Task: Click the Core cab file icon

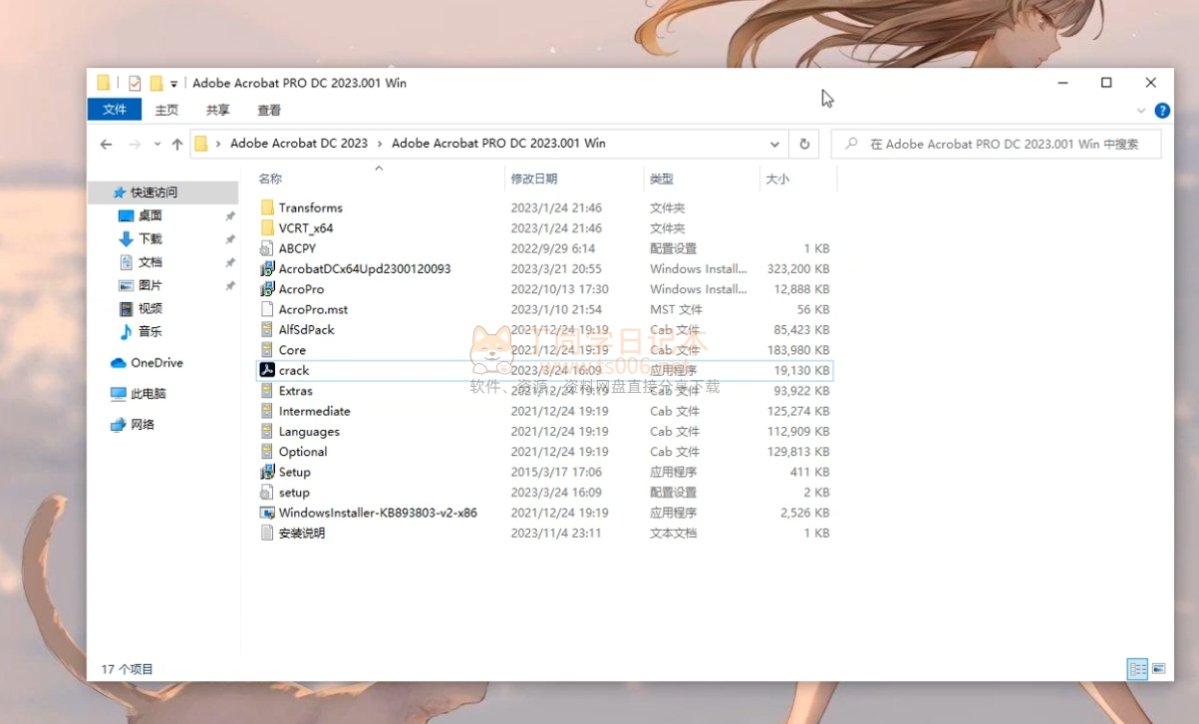Action: pos(267,350)
